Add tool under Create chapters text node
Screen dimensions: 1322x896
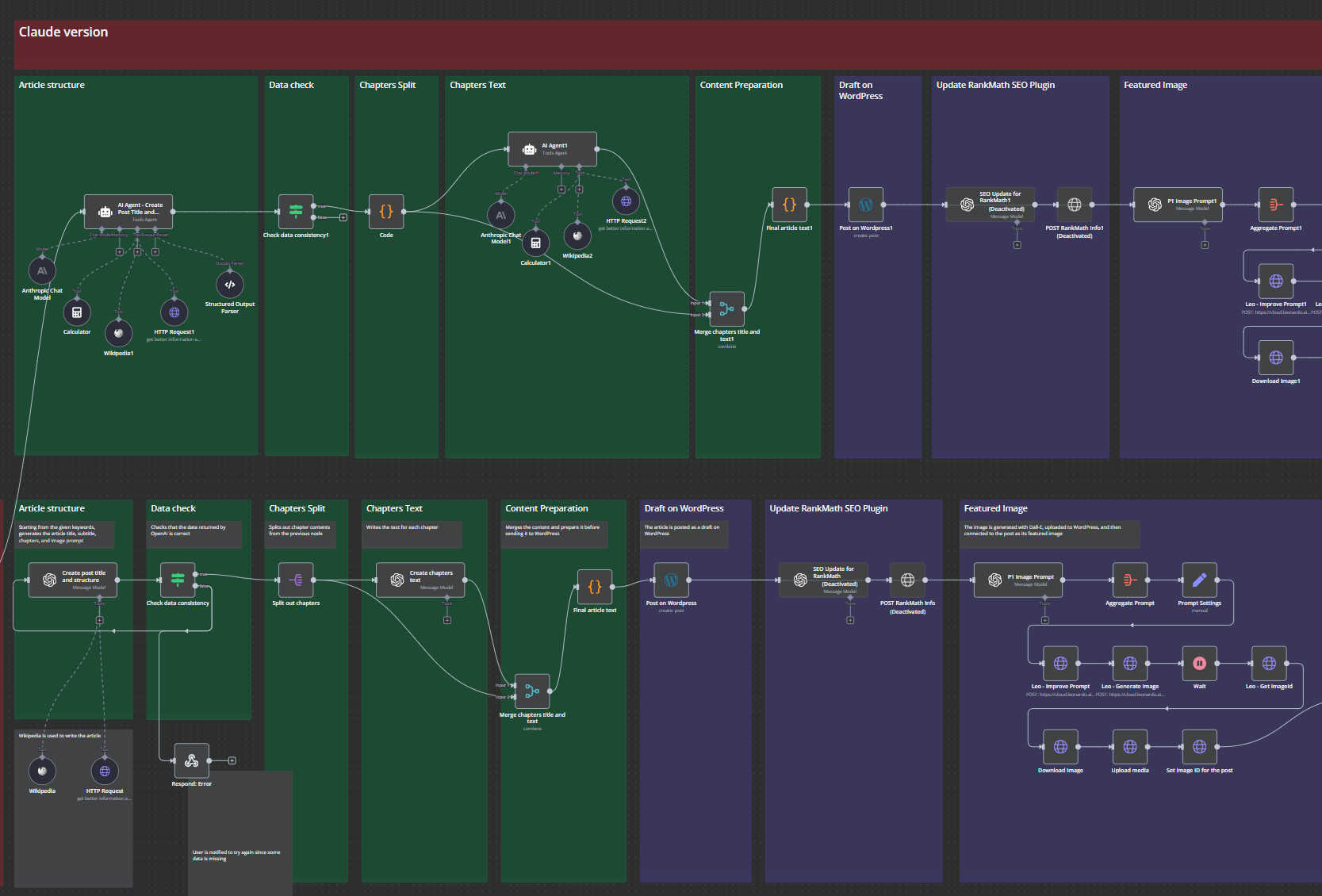[x=447, y=620]
